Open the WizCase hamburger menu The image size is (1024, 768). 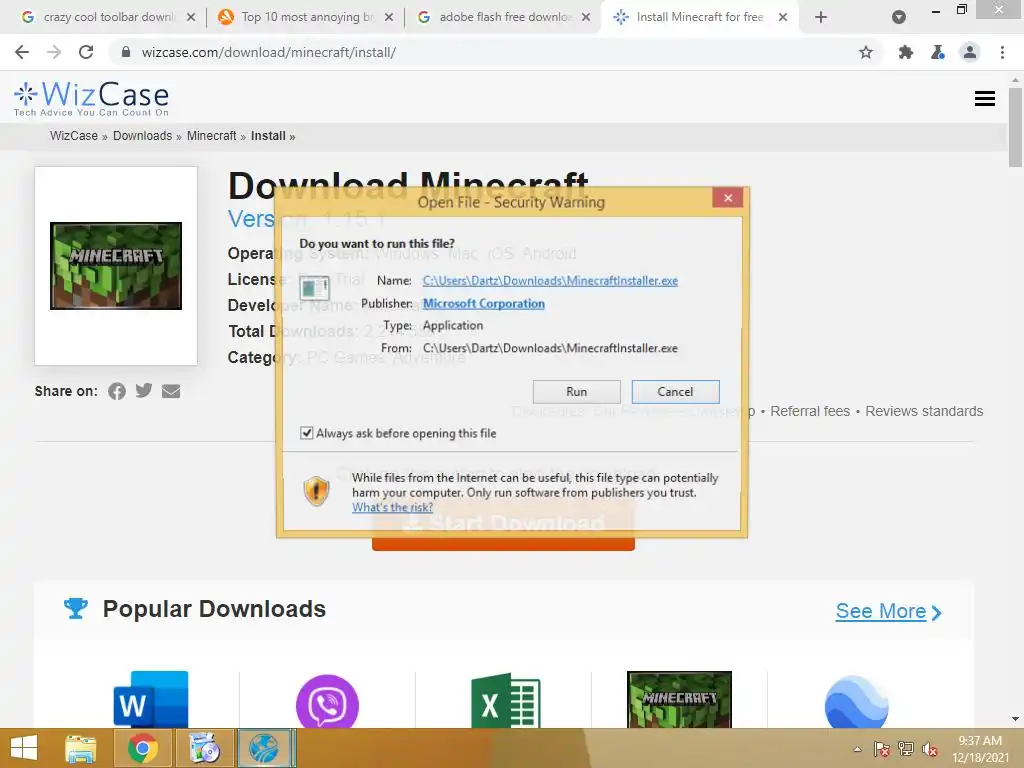[984, 99]
